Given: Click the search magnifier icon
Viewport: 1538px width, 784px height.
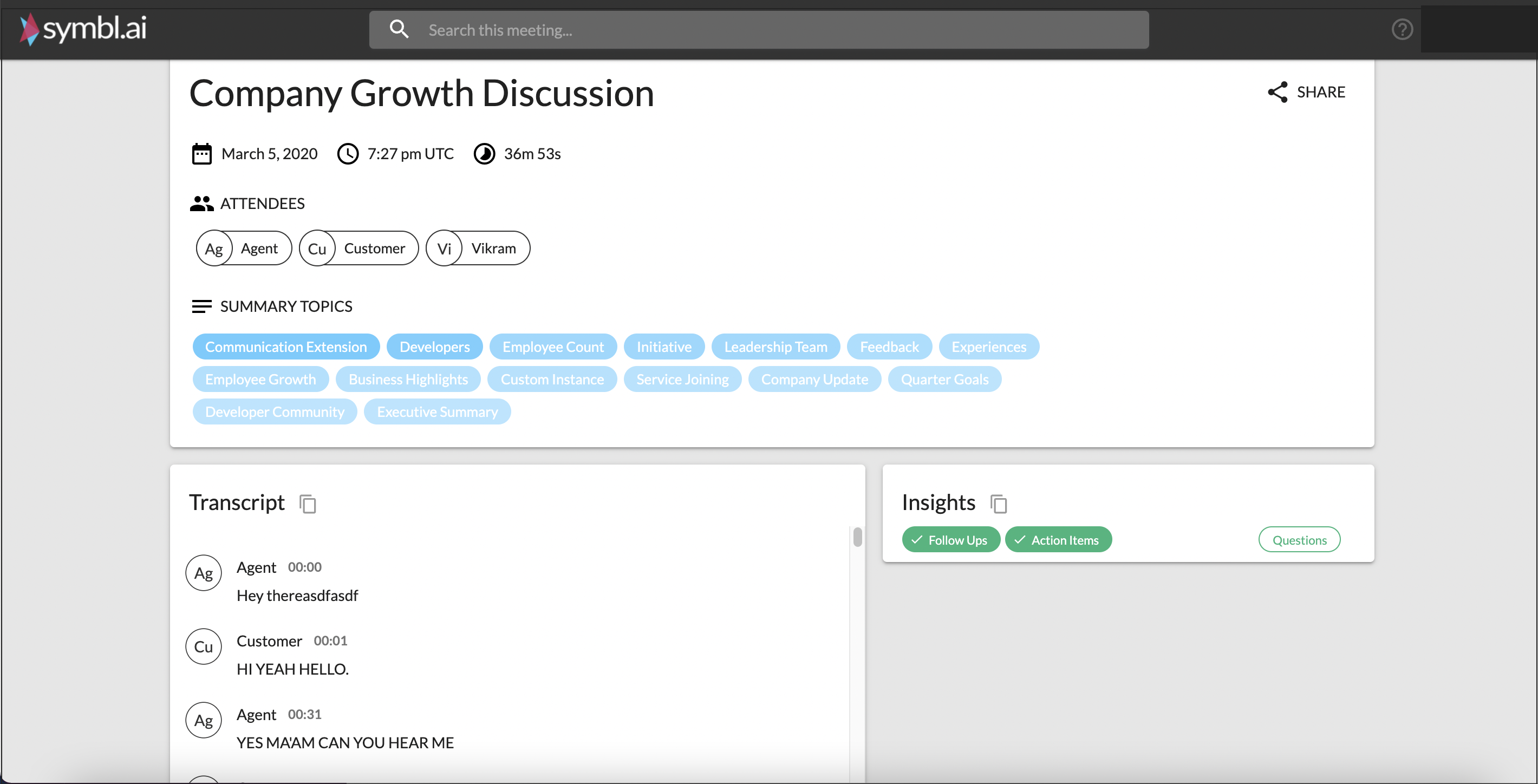Looking at the screenshot, I should coord(398,29).
